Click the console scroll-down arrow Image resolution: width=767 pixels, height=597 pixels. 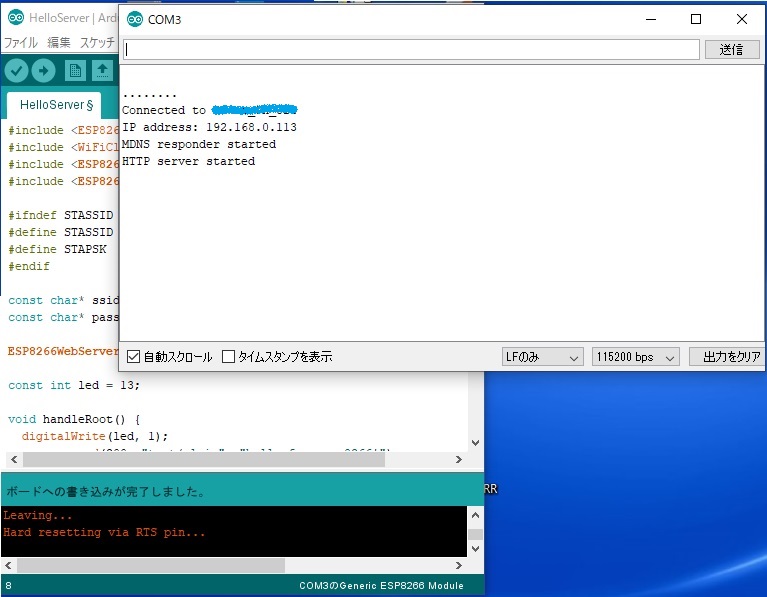coord(475,549)
